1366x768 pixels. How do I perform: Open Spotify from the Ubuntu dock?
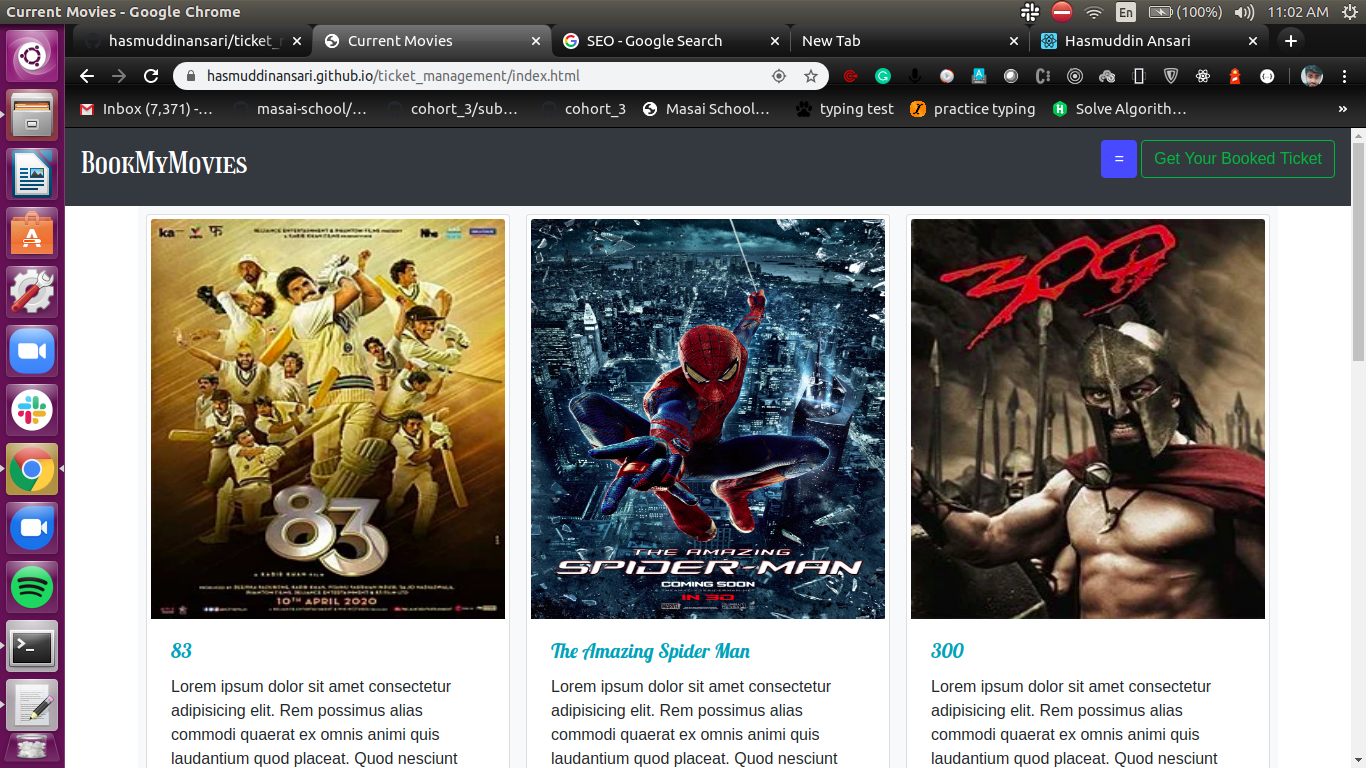[32, 587]
